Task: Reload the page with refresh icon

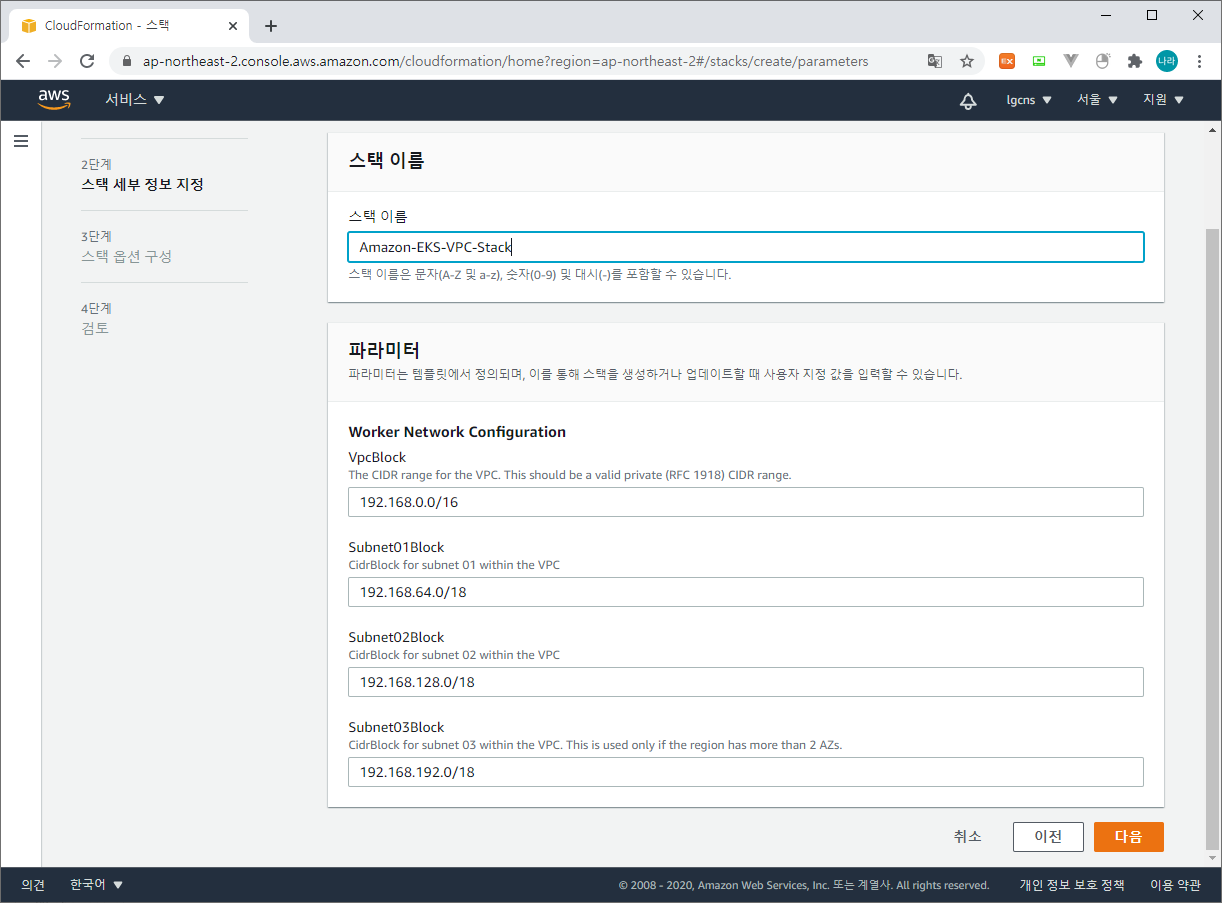Action: (x=87, y=61)
